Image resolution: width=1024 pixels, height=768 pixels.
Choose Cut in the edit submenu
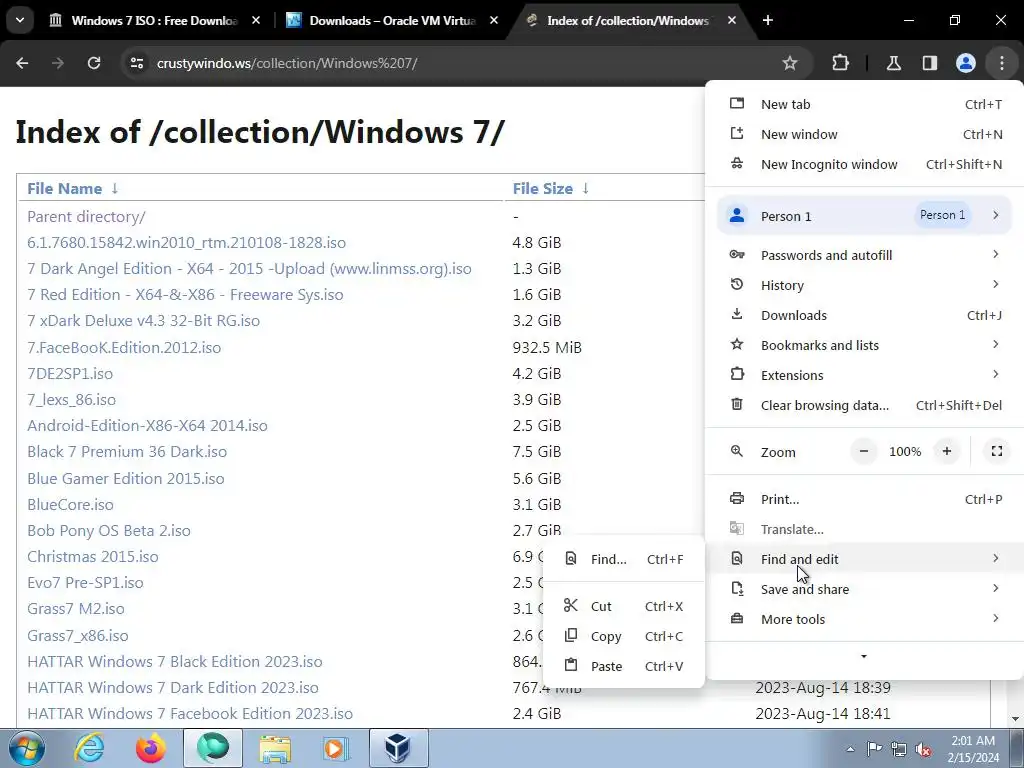coord(624,606)
